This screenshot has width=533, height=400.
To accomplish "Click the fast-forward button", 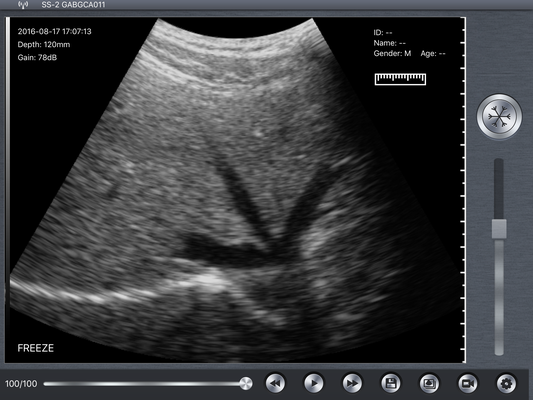I will (x=352, y=383).
